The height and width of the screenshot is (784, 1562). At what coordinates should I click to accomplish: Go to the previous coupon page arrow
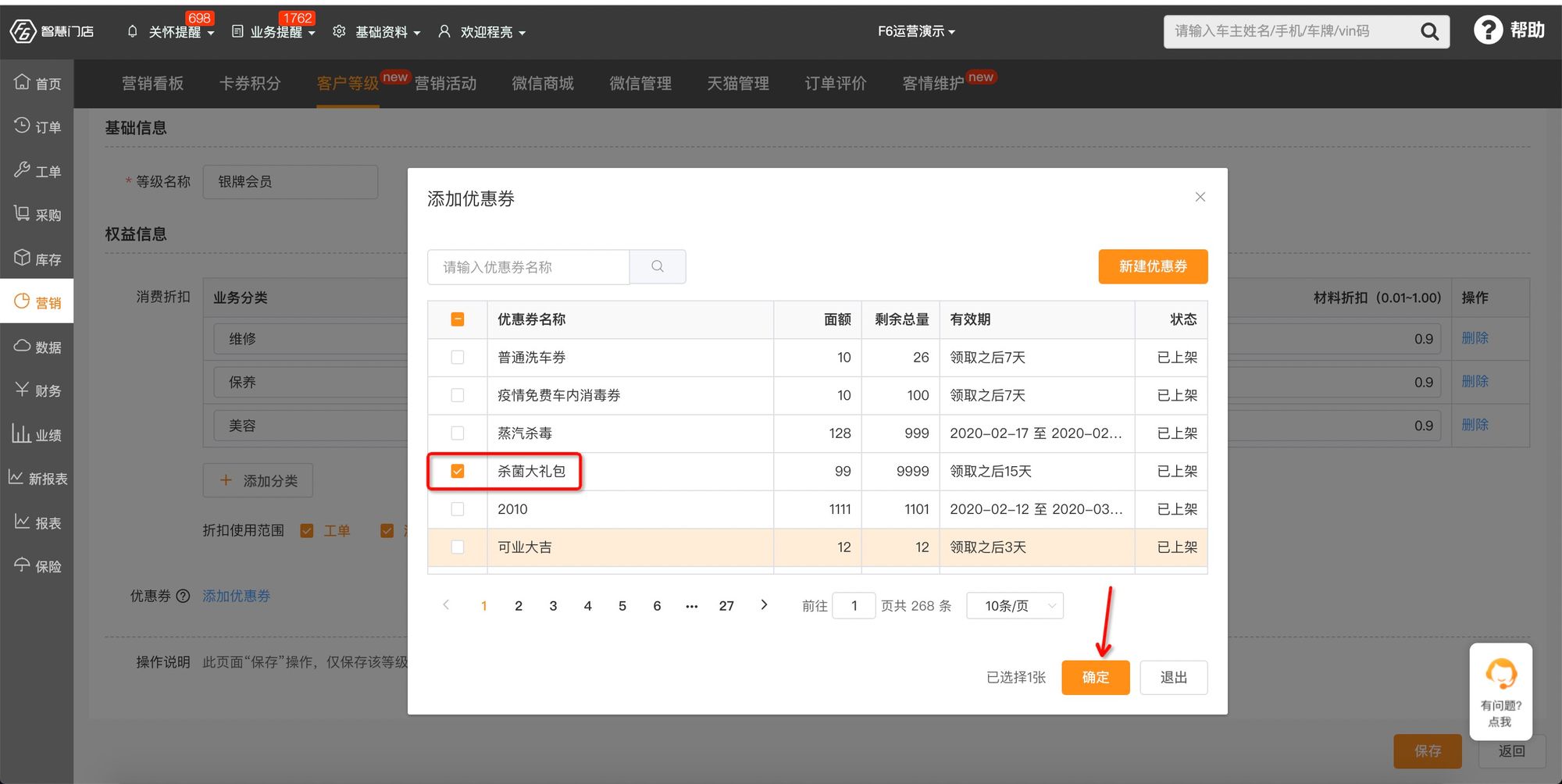446,605
